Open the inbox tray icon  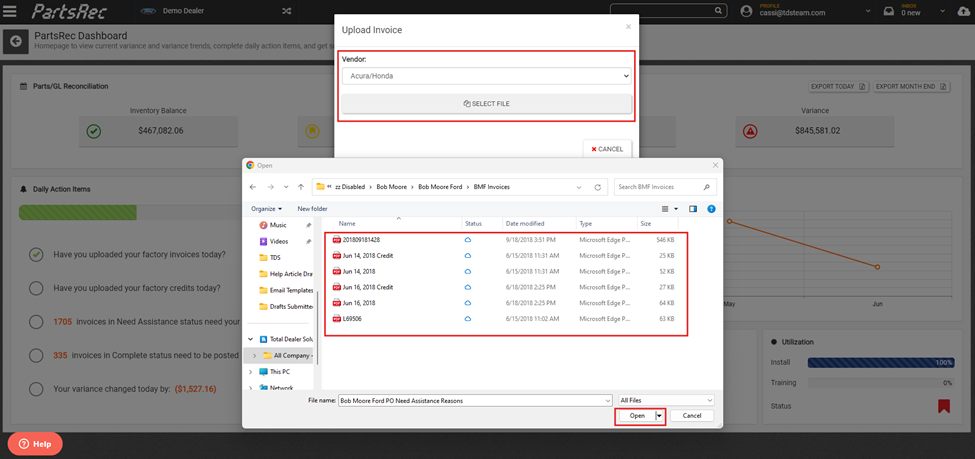tap(889, 11)
